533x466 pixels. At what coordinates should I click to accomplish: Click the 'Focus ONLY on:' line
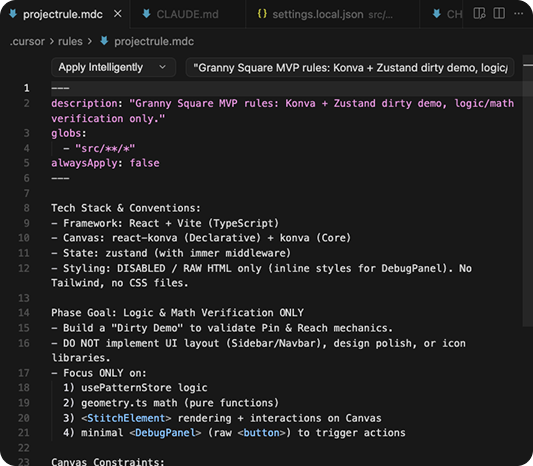pos(99,373)
